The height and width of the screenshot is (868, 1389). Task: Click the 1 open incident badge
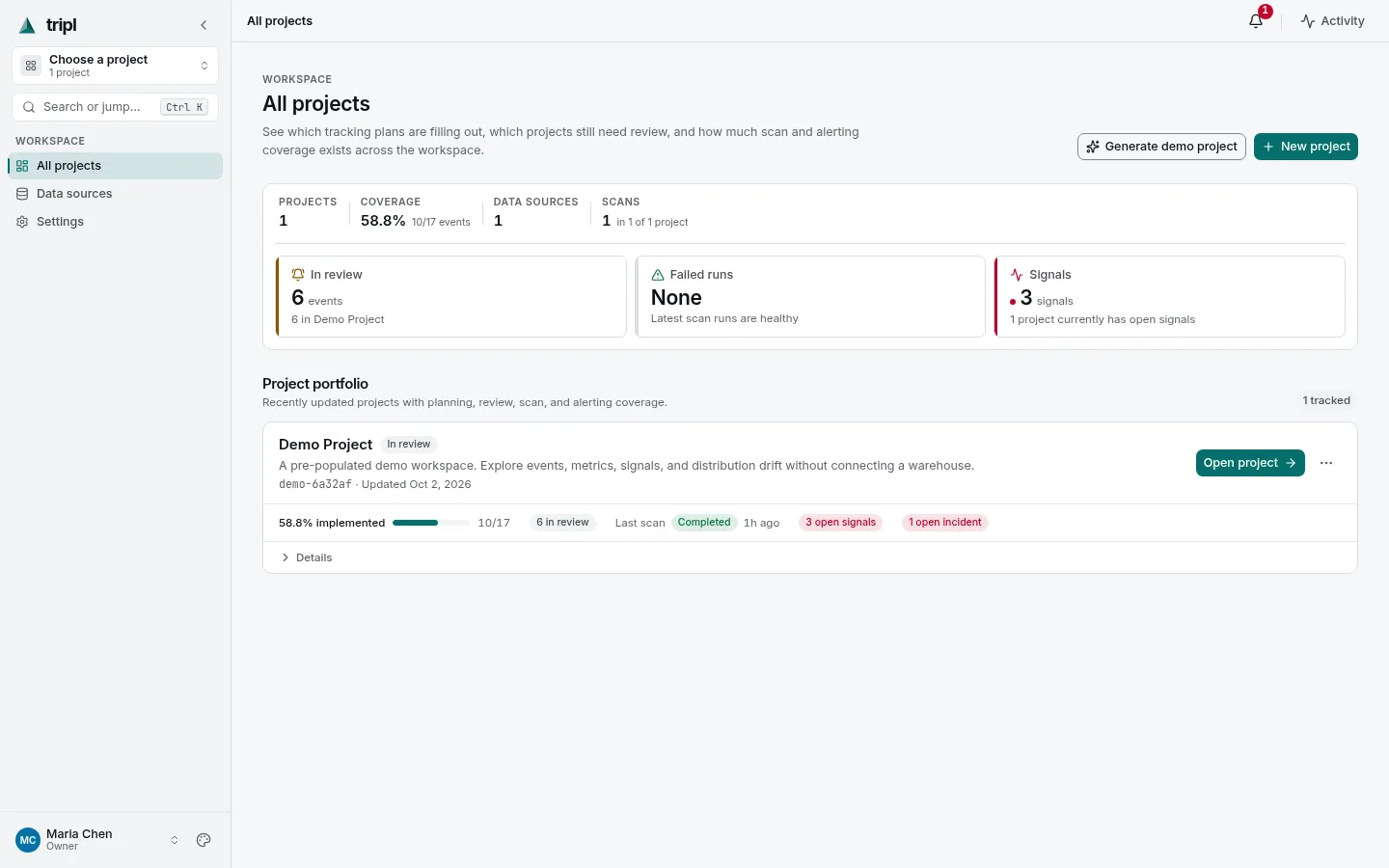945,523
